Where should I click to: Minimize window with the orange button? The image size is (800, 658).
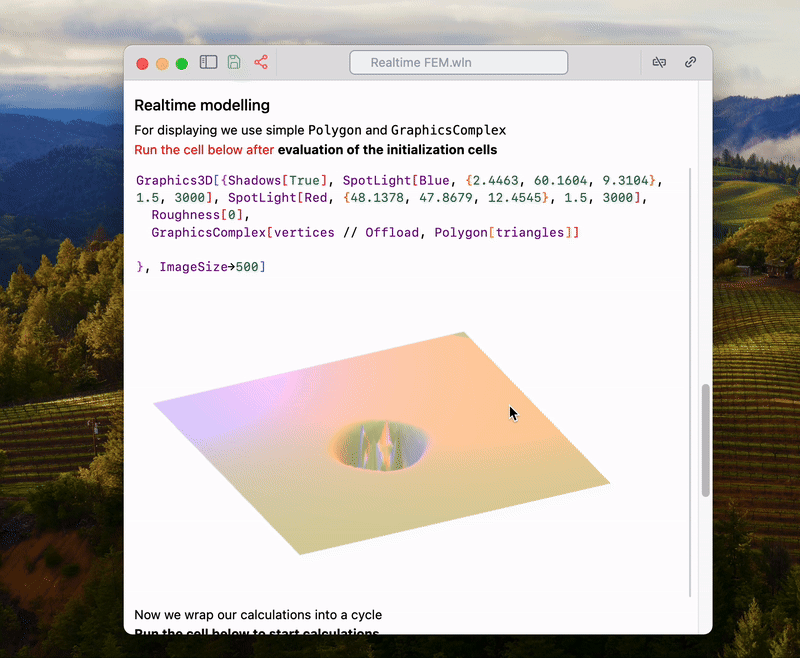(x=162, y=64)
